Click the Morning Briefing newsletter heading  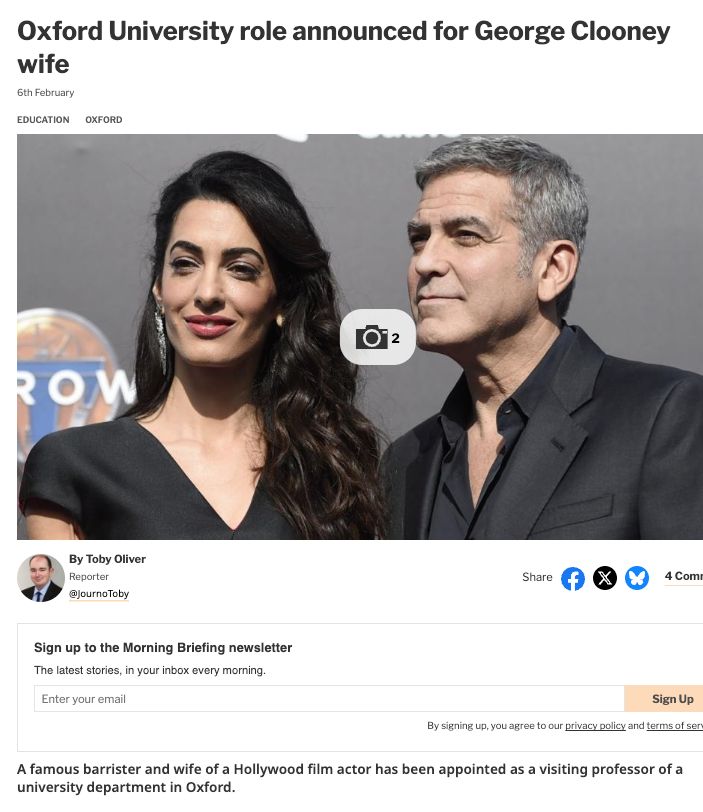pyautogui.click(x=163, y=648)
